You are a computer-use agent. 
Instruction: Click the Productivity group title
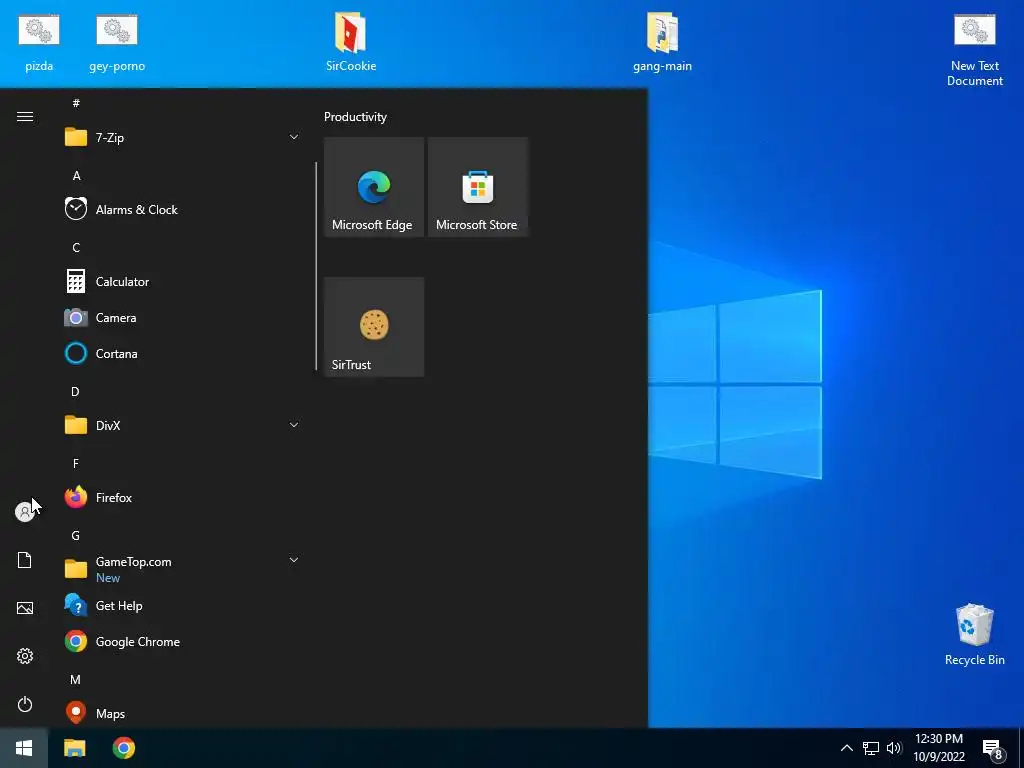click(x=355, y=117)
